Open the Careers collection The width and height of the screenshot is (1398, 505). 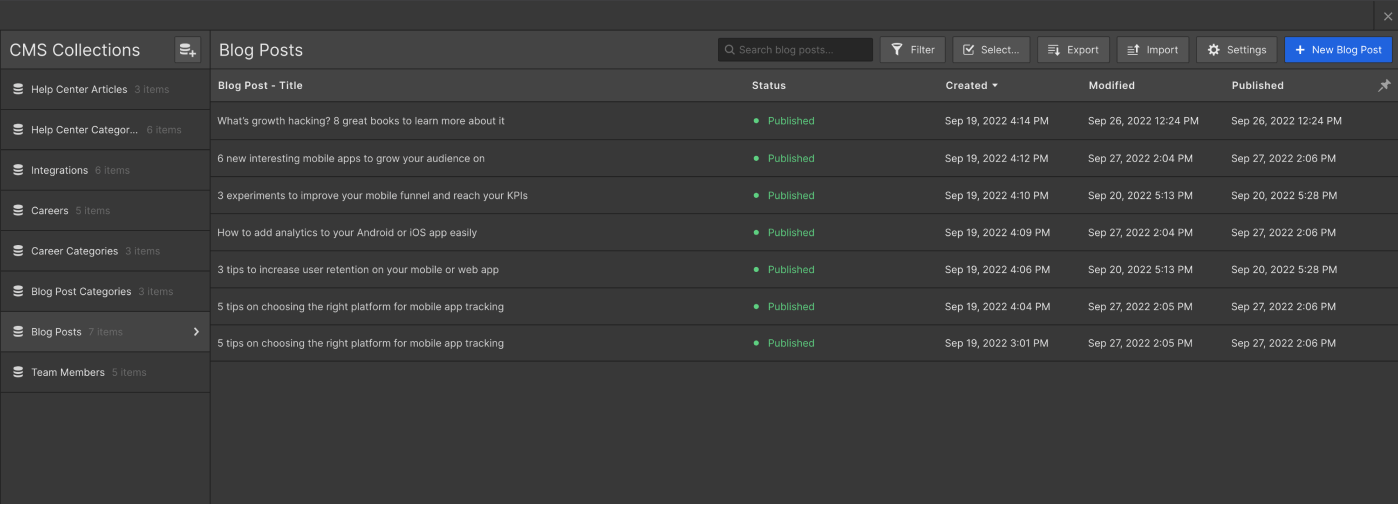(50, 211)
